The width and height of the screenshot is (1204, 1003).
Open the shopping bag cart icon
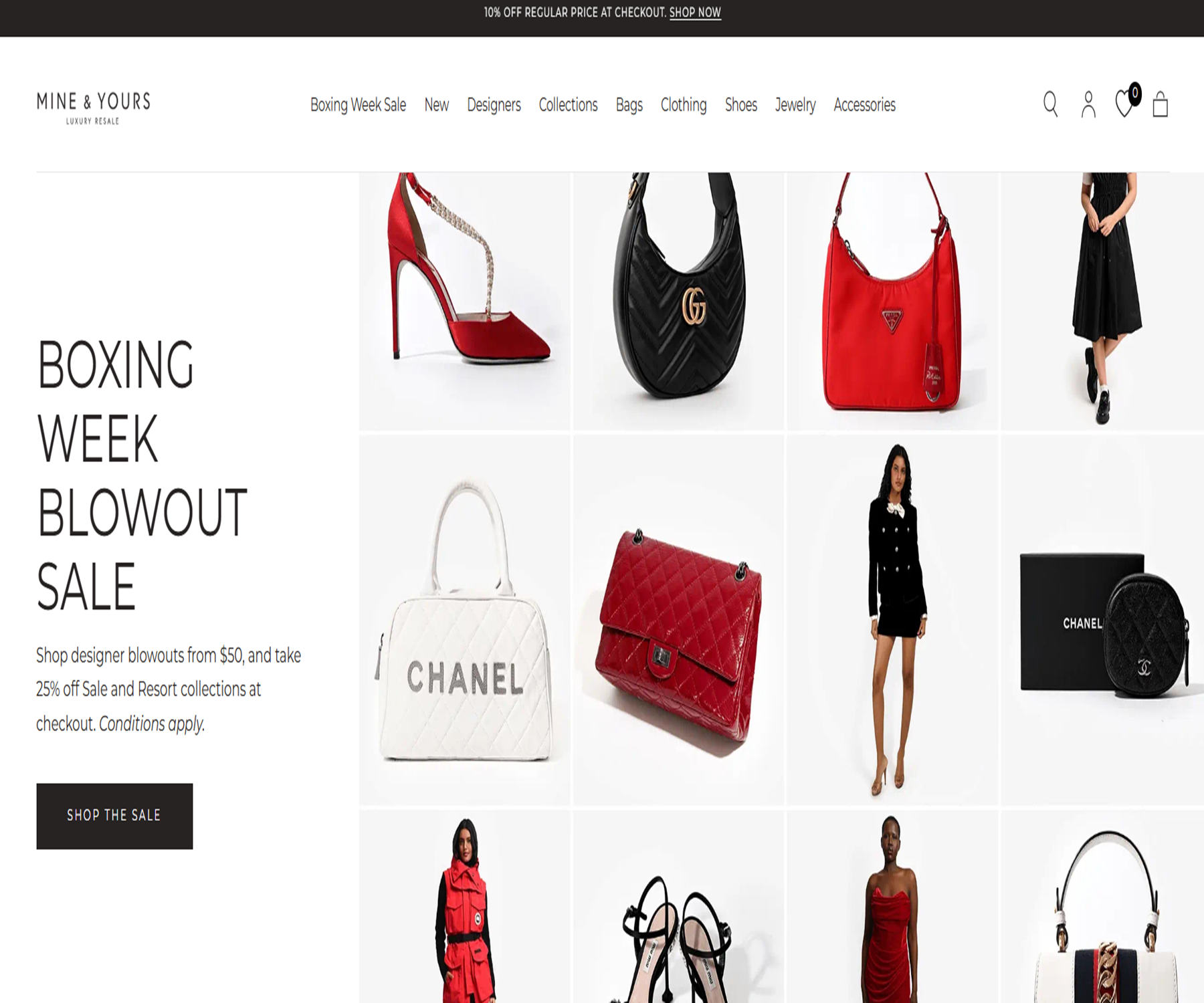tap(1161, 104)
